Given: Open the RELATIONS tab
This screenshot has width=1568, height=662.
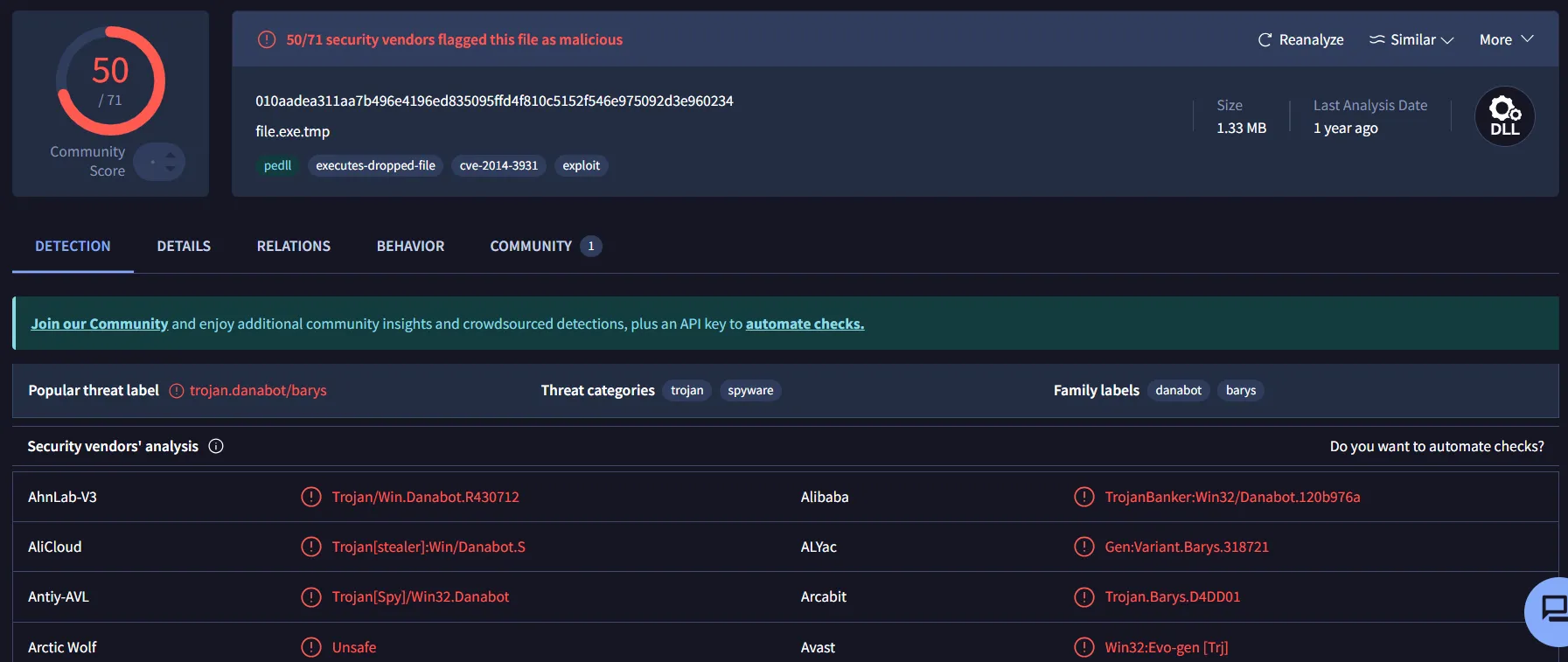Looking at the screenshot, I should (x=294, y=247).
